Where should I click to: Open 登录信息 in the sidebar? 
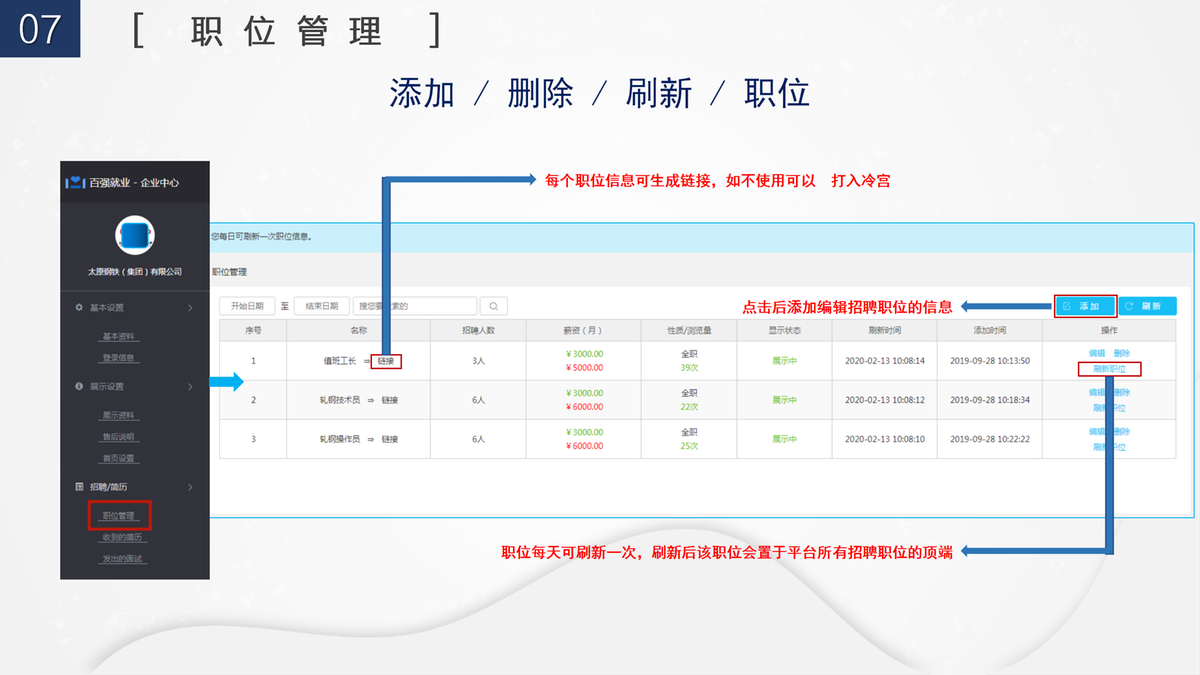point(118,357)
